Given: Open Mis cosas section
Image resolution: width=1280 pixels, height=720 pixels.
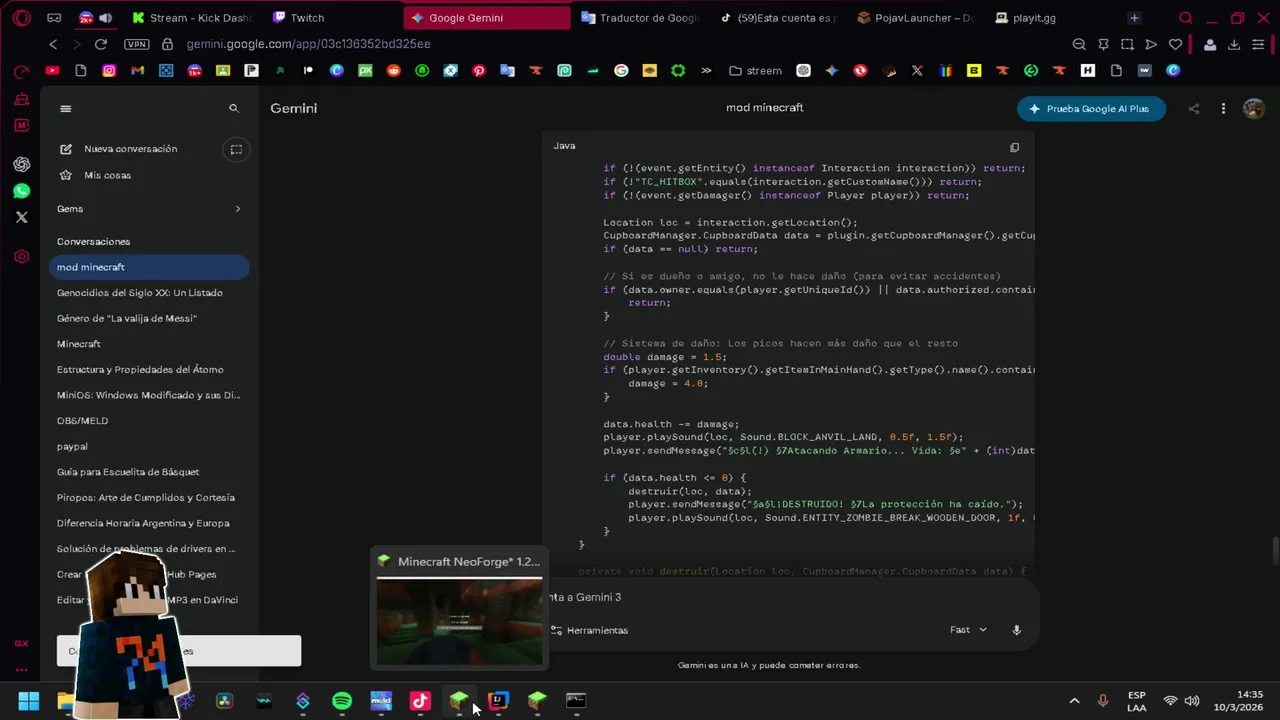Looking at the screenshot, I should pos(107,175).
